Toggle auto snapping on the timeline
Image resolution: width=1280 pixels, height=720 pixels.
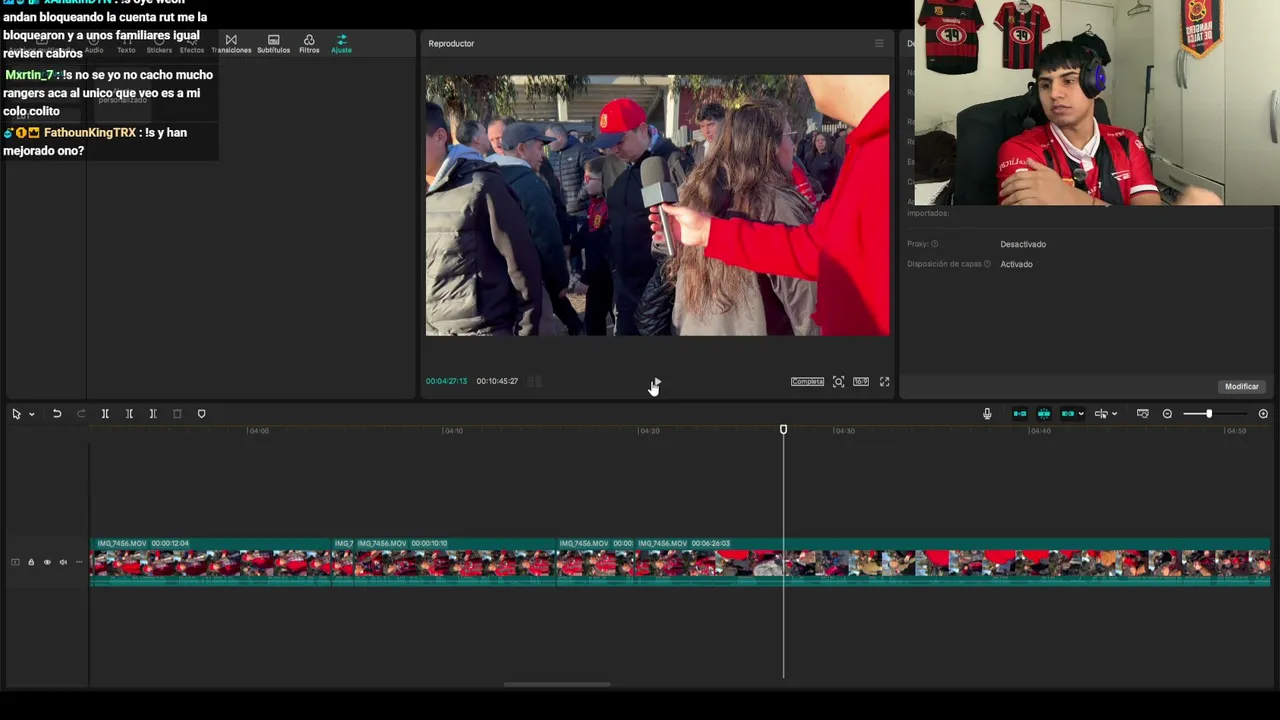(1044, 414)
